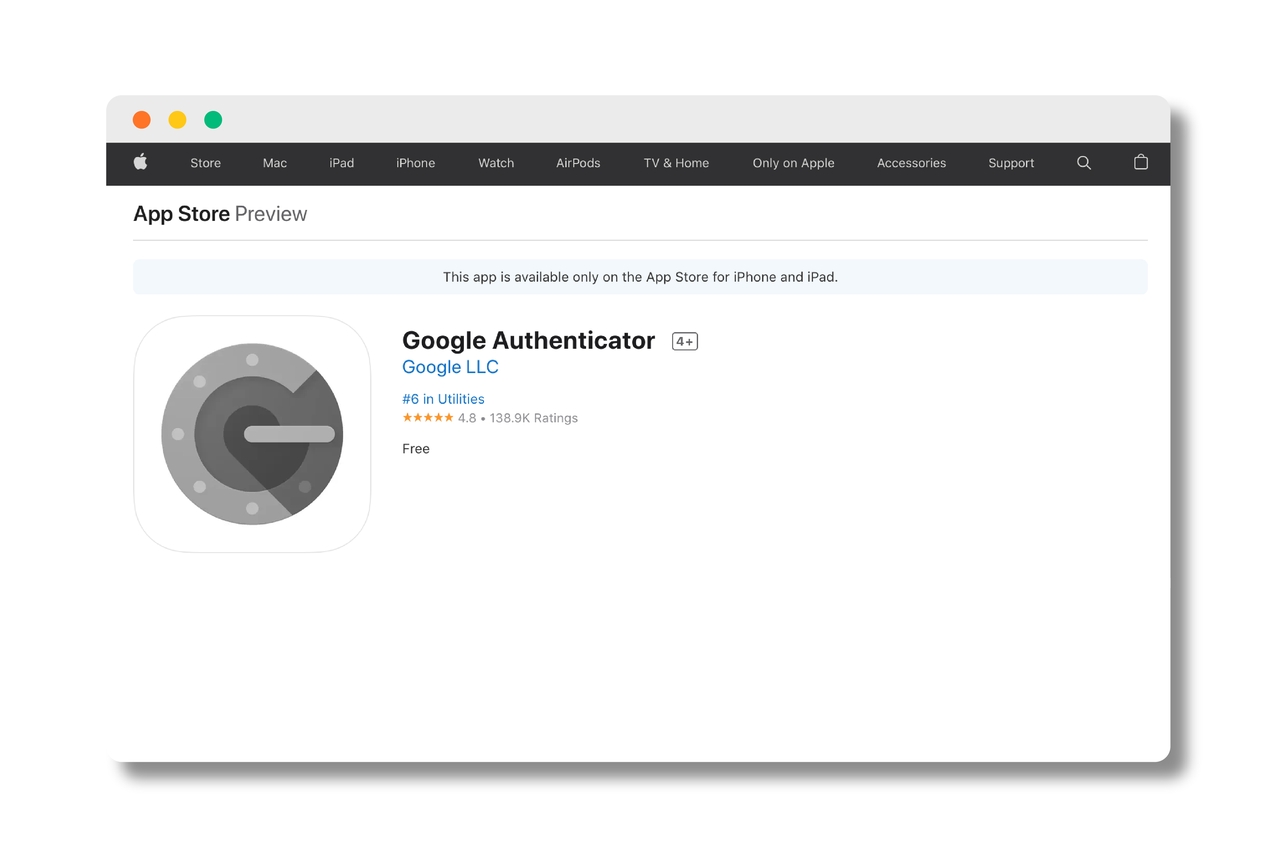
Task: Open the shopping bag icon
Action: coord(1141,162)
